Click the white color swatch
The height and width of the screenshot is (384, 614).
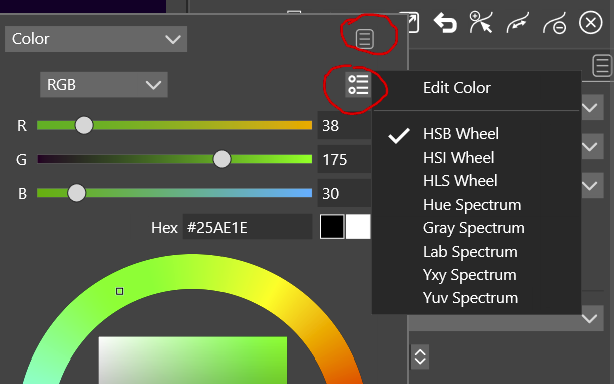tap(358, 227)
